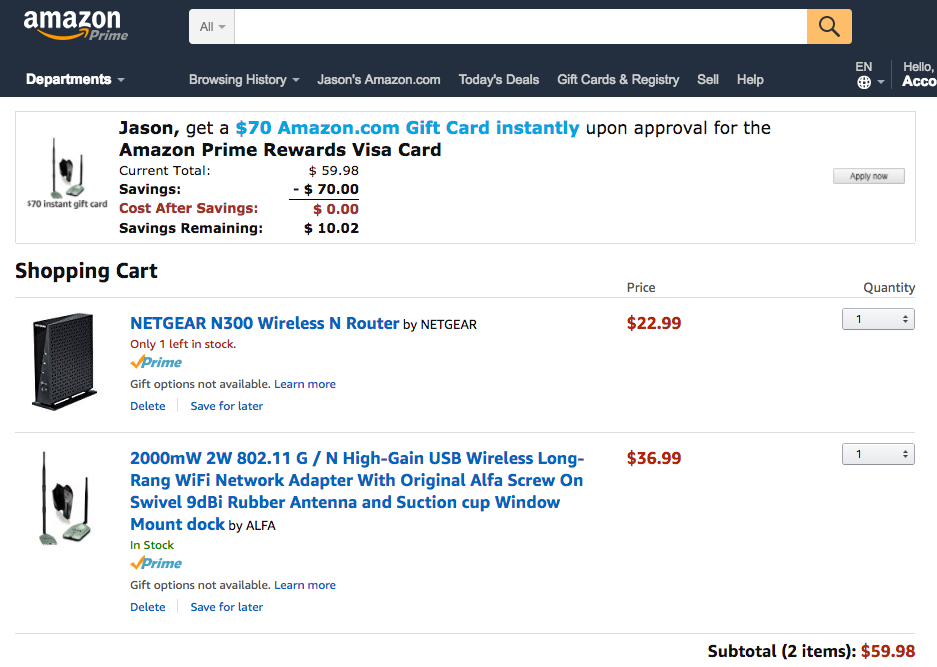Change quantity for ALFA WiFi adapter
Image resolution: width=937 pixels, height=667 pixels.
coord(878,454)
